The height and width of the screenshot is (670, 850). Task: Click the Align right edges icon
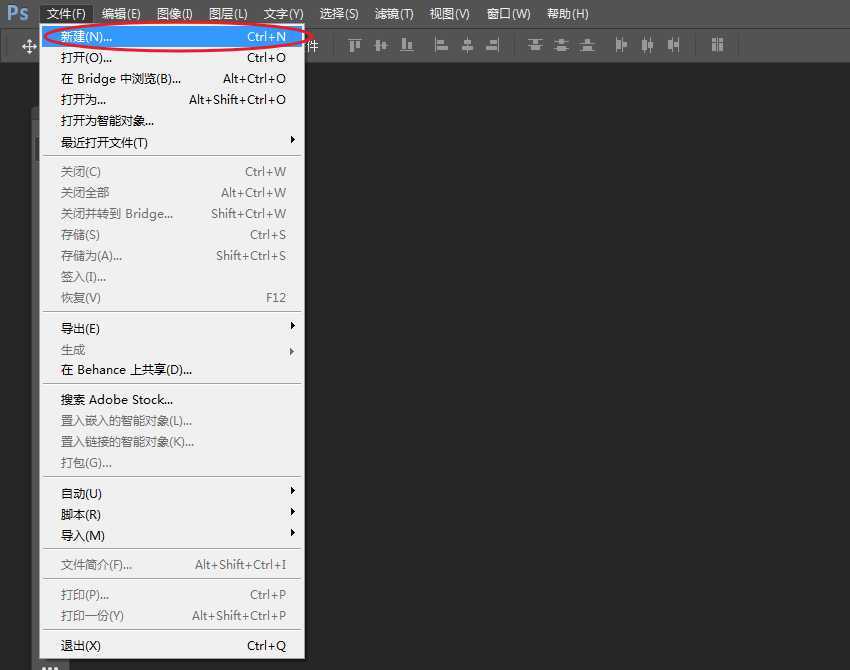493,45
